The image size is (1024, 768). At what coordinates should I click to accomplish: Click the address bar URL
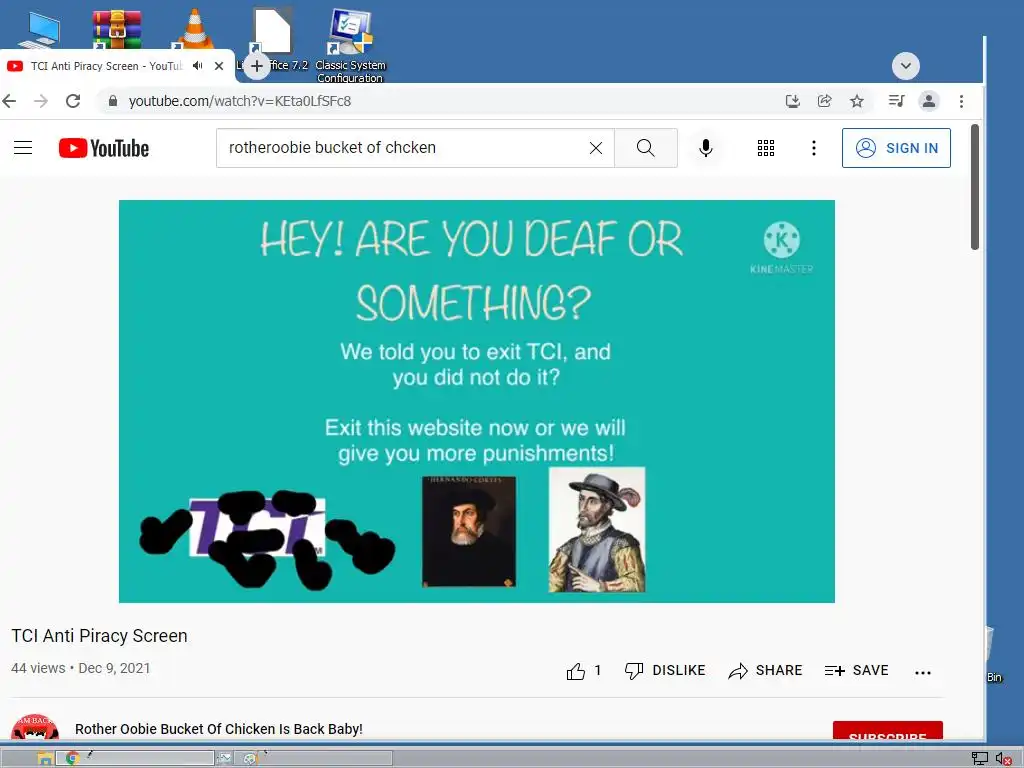pos(240,101)
